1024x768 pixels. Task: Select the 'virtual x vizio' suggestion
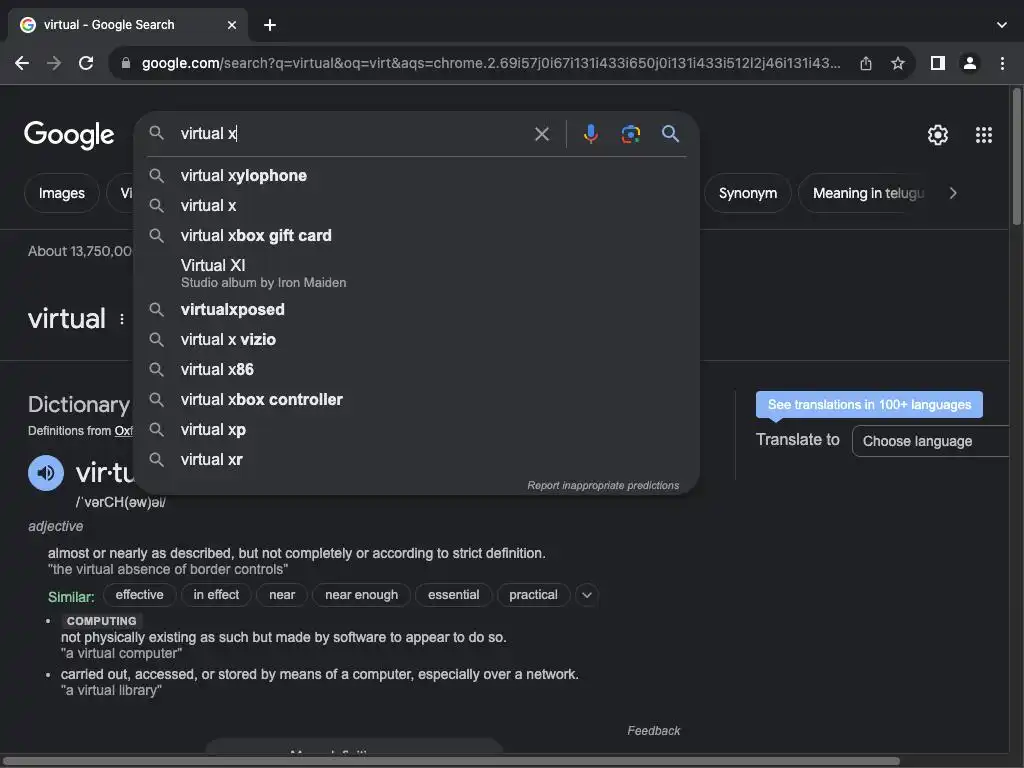pos(417,339)
